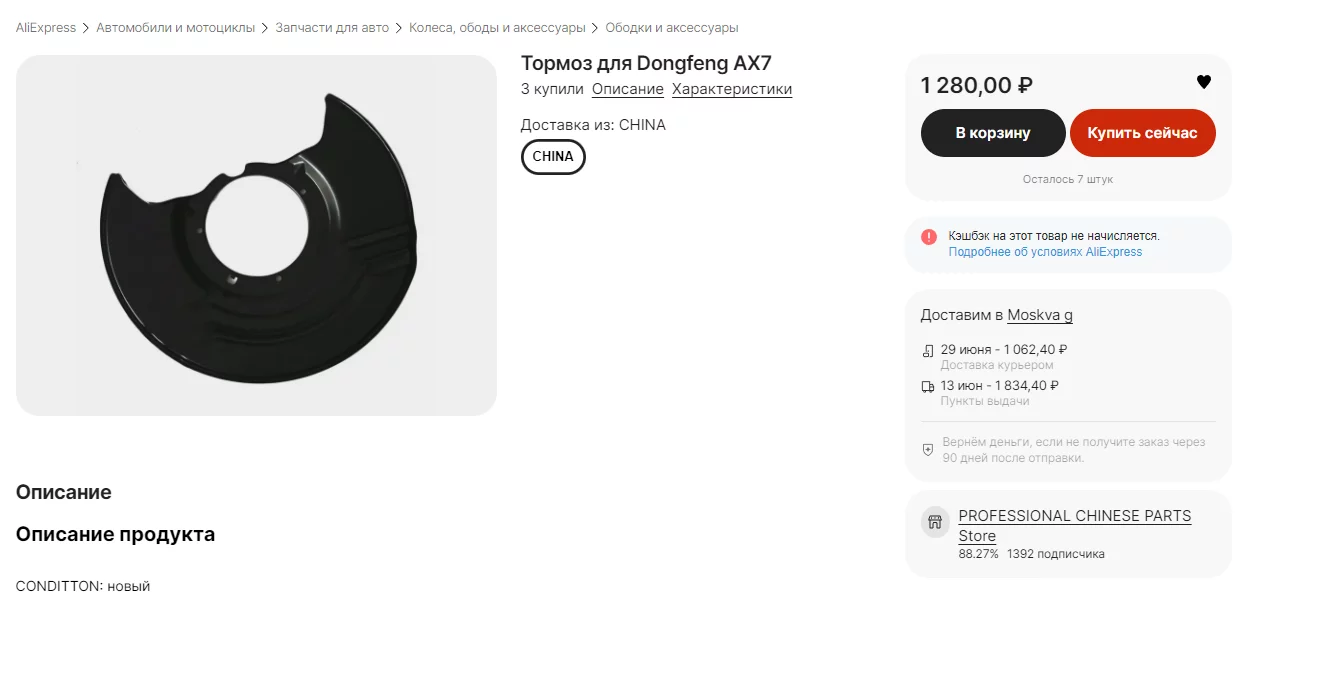The height and width of the screenshot is (698, 1322).
Task: Open Ободки и аксессуары breadcrumb
Action: tap(672, 28)
